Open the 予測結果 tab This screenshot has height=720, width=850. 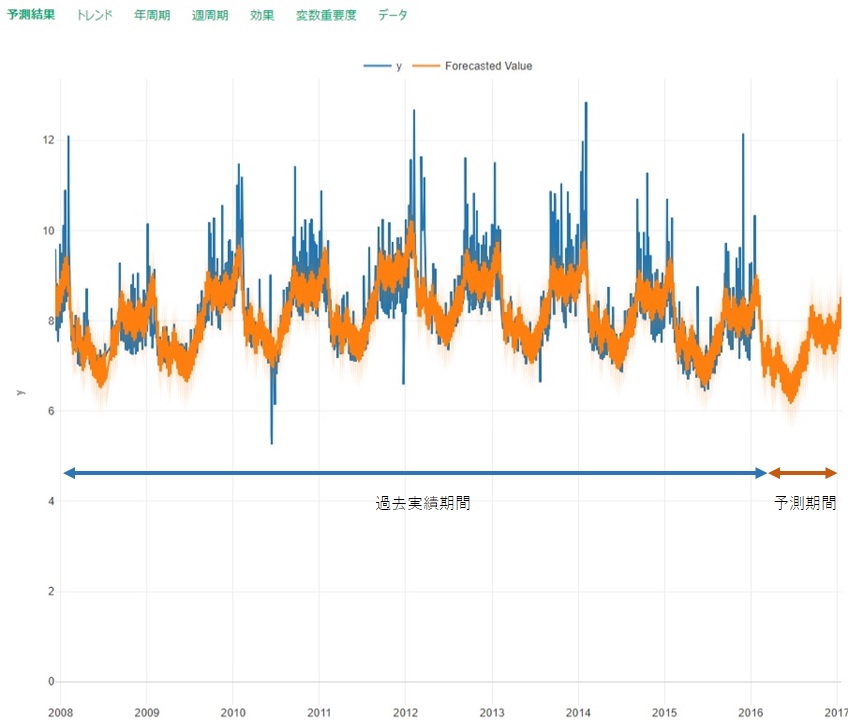pos(31,15)
